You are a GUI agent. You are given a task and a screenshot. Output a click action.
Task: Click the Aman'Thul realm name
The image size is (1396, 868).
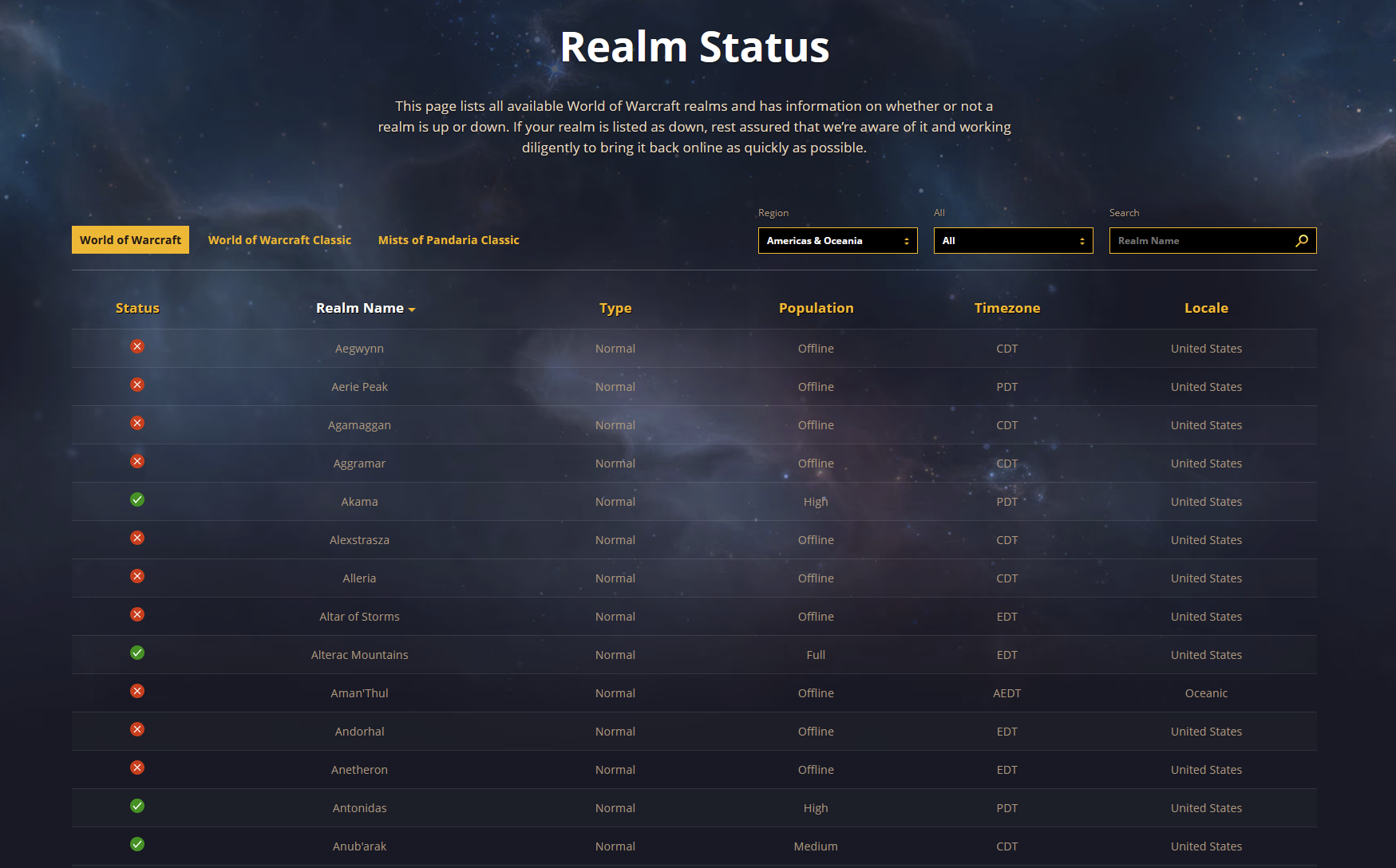359,693
